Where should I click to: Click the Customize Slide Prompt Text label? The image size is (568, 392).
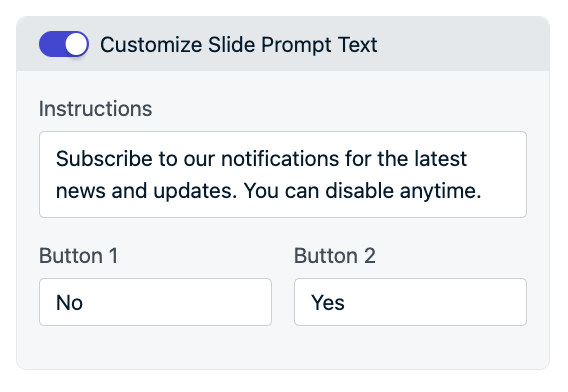(x=239, y=45)
